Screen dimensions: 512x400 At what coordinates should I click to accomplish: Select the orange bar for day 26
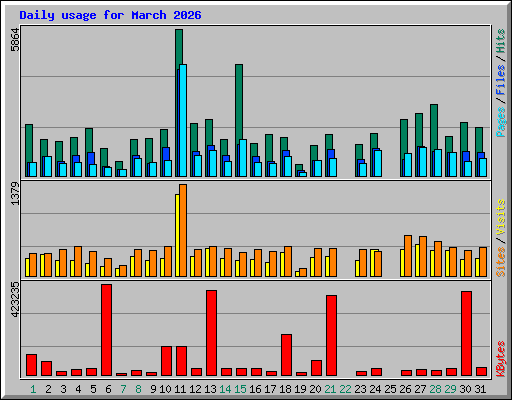pos(408,256)
